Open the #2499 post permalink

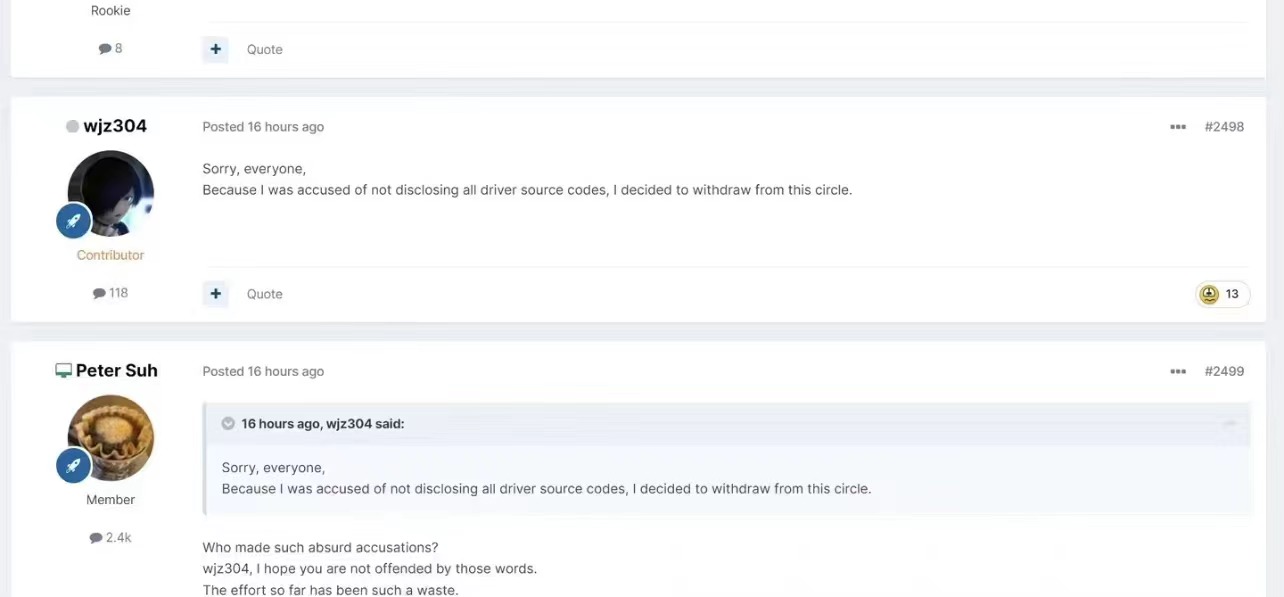click(1224, 371)
